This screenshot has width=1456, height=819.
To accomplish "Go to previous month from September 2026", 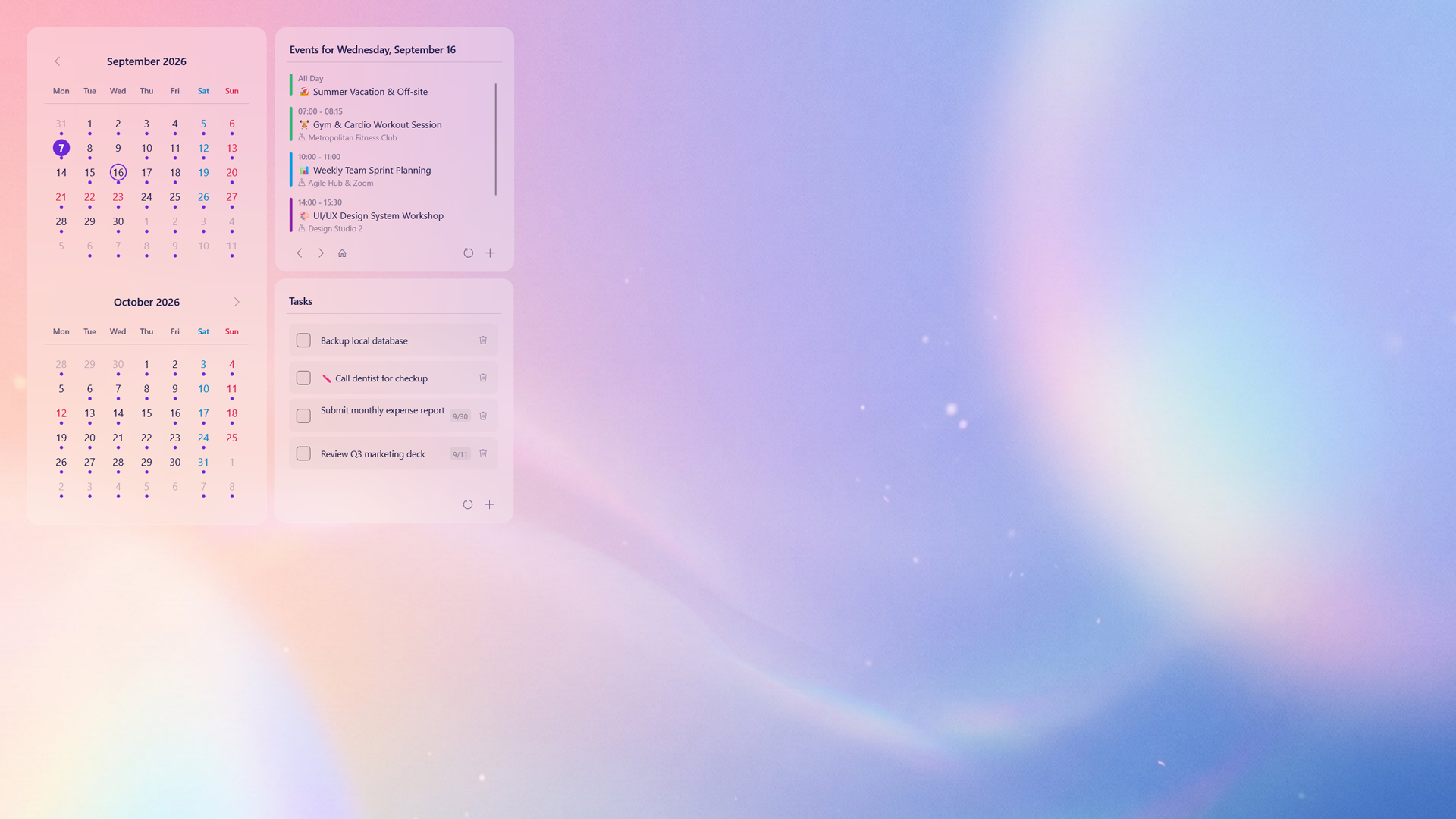I will pyautogui.click(x=57, y=61).
